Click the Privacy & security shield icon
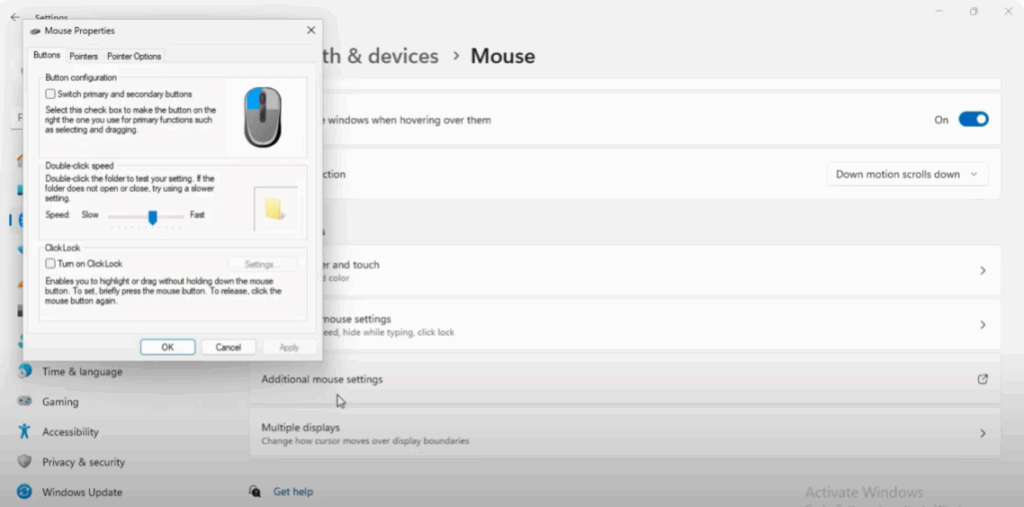Viewport: 1024px width, 507px height. click(x=25, y=462)
